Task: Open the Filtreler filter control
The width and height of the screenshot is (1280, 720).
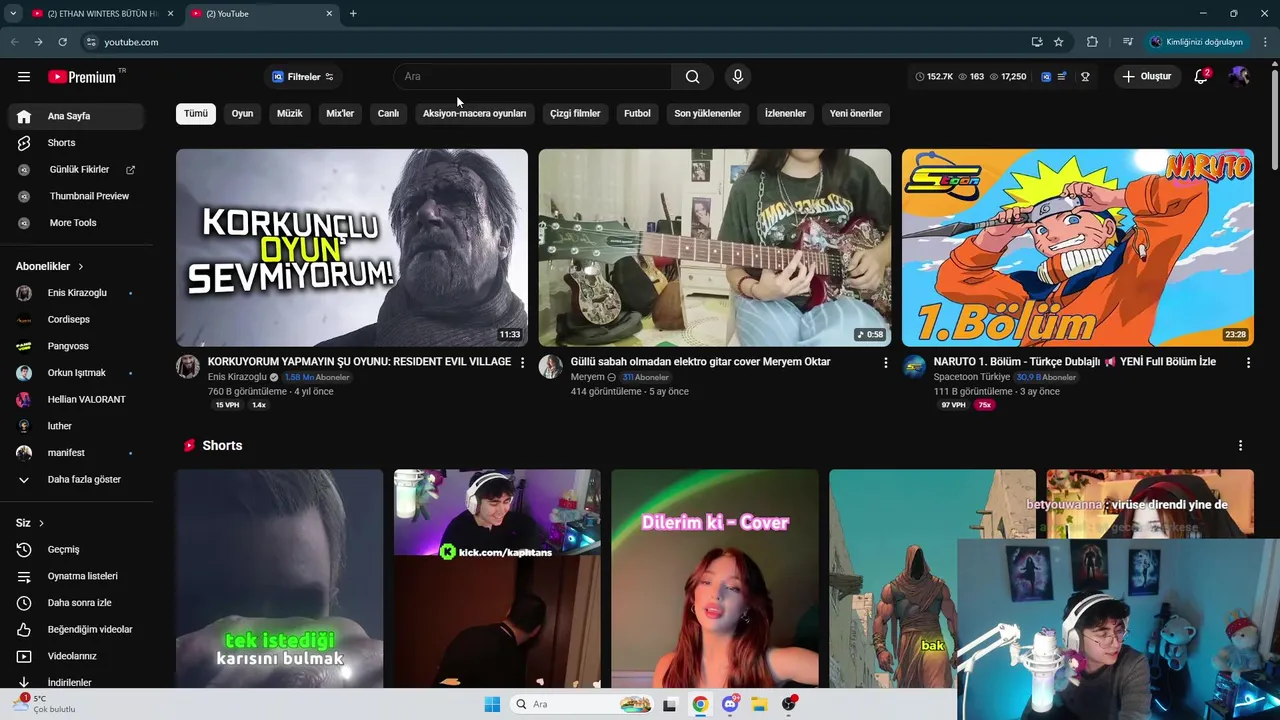Action: point(303,77)
